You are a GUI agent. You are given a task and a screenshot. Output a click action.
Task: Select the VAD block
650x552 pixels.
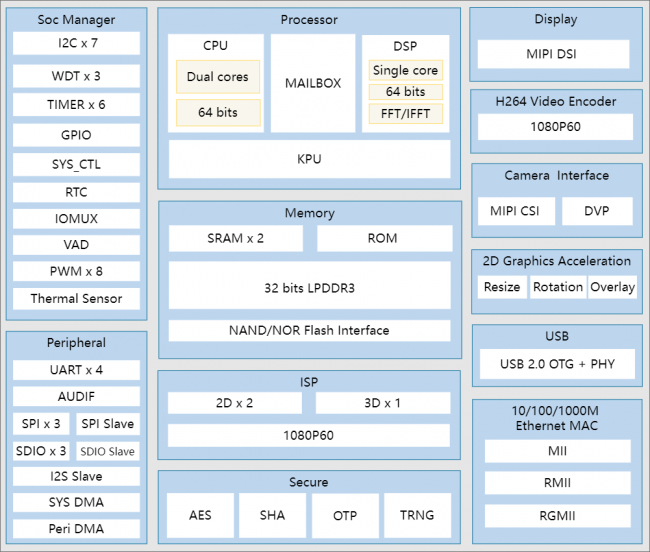coord(76,245)
